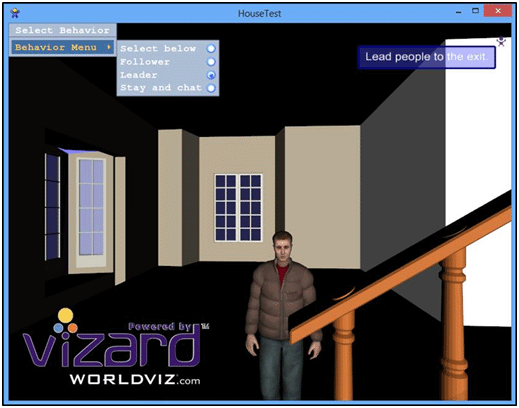Open the Select Behavior menu header
This screenshot has height=408, width=519.
[x=63, y=30]
